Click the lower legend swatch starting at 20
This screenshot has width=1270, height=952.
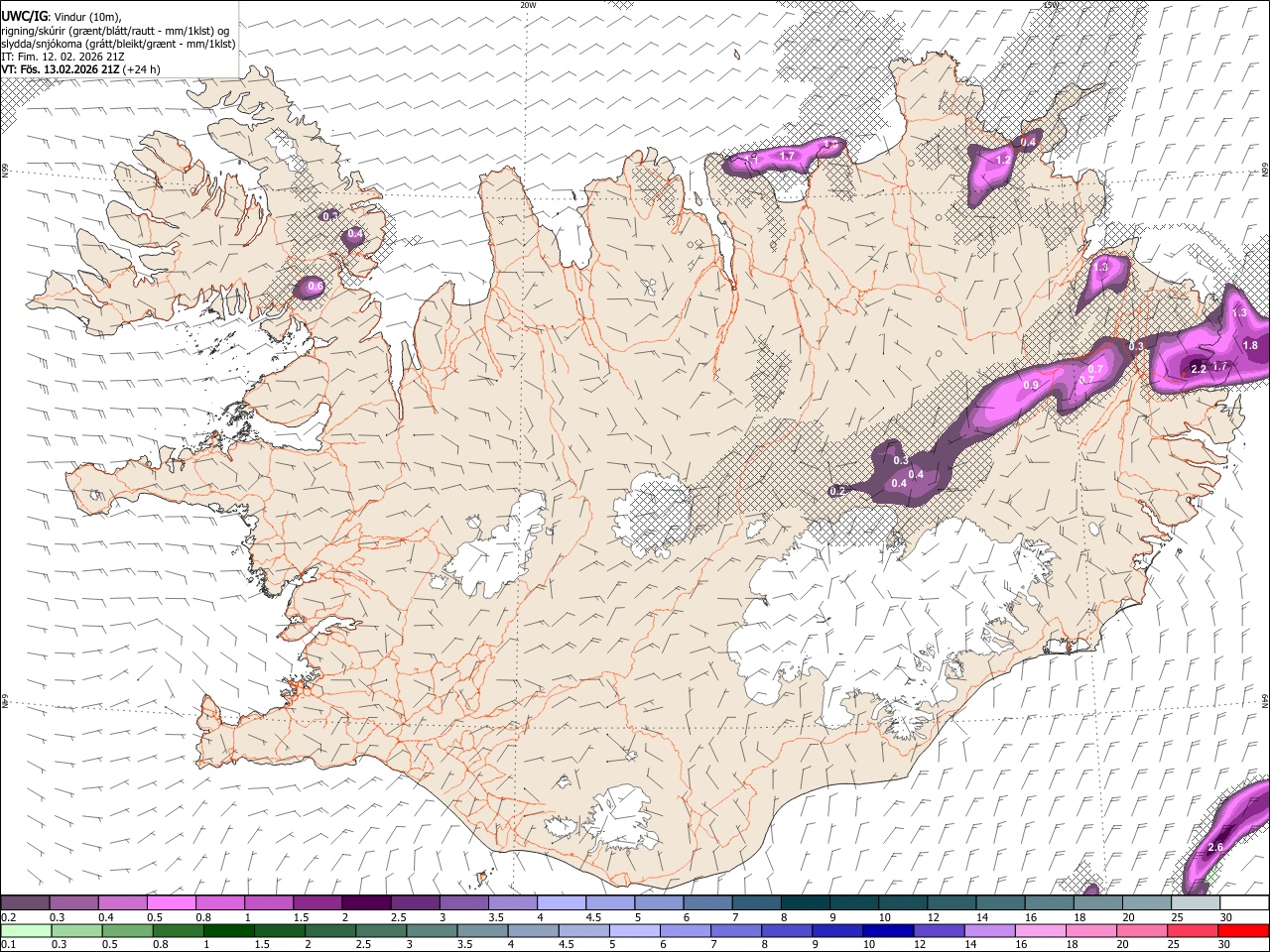(x=1141, y=930)
